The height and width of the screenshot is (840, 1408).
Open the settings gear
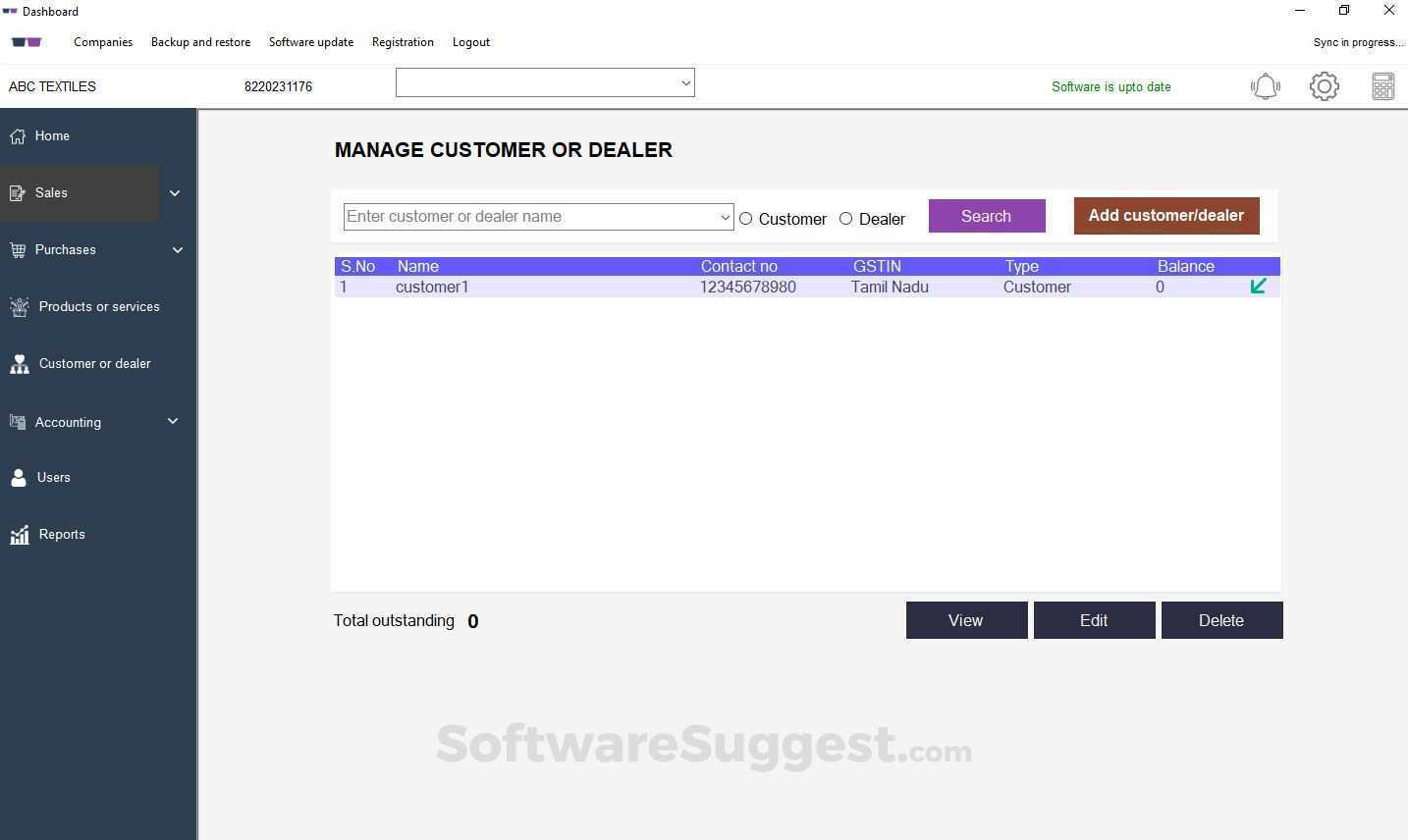click(1324, 86)
